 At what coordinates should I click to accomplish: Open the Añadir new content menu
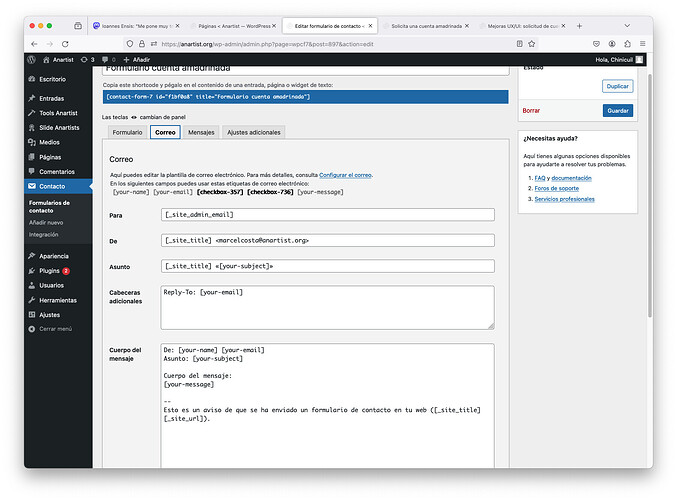[x=136, y=60]
